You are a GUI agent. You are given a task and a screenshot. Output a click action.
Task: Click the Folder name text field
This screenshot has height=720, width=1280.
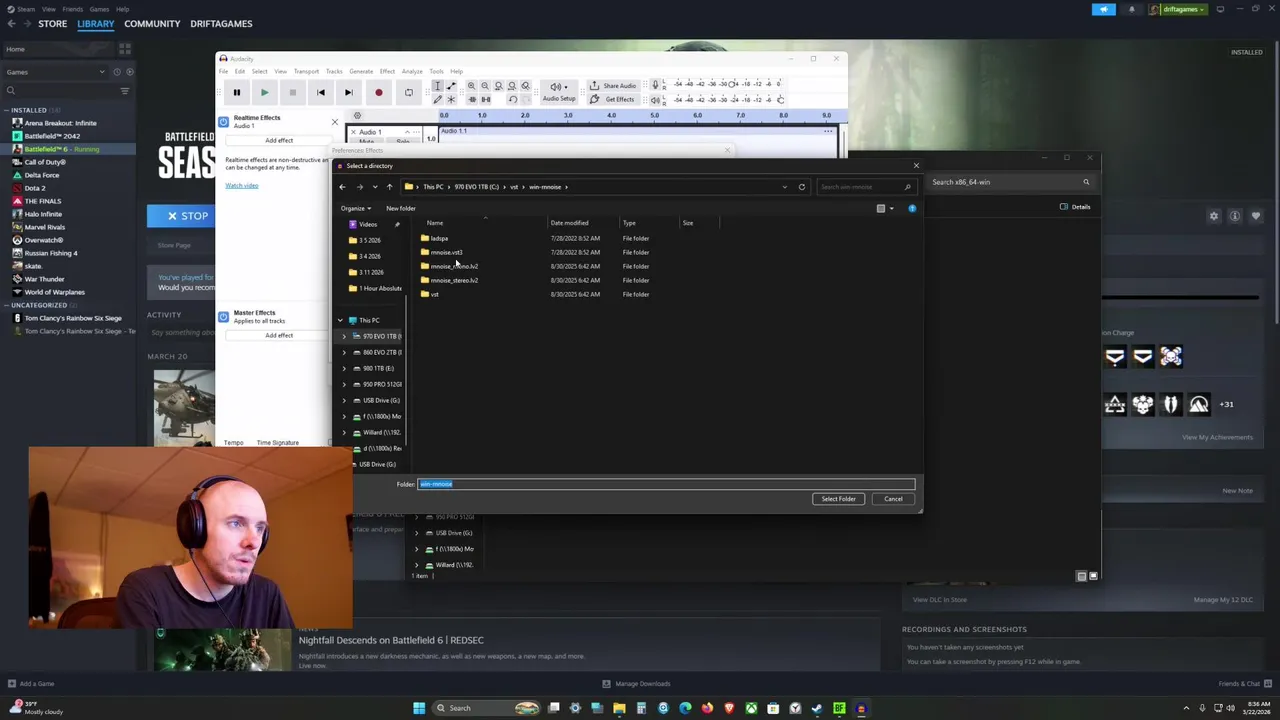pyautogui.click(x=666, y=484)
